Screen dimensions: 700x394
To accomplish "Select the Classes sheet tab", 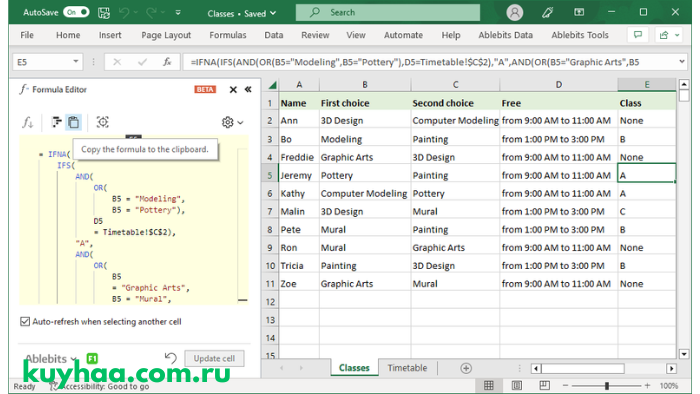I will click(354, 368).
